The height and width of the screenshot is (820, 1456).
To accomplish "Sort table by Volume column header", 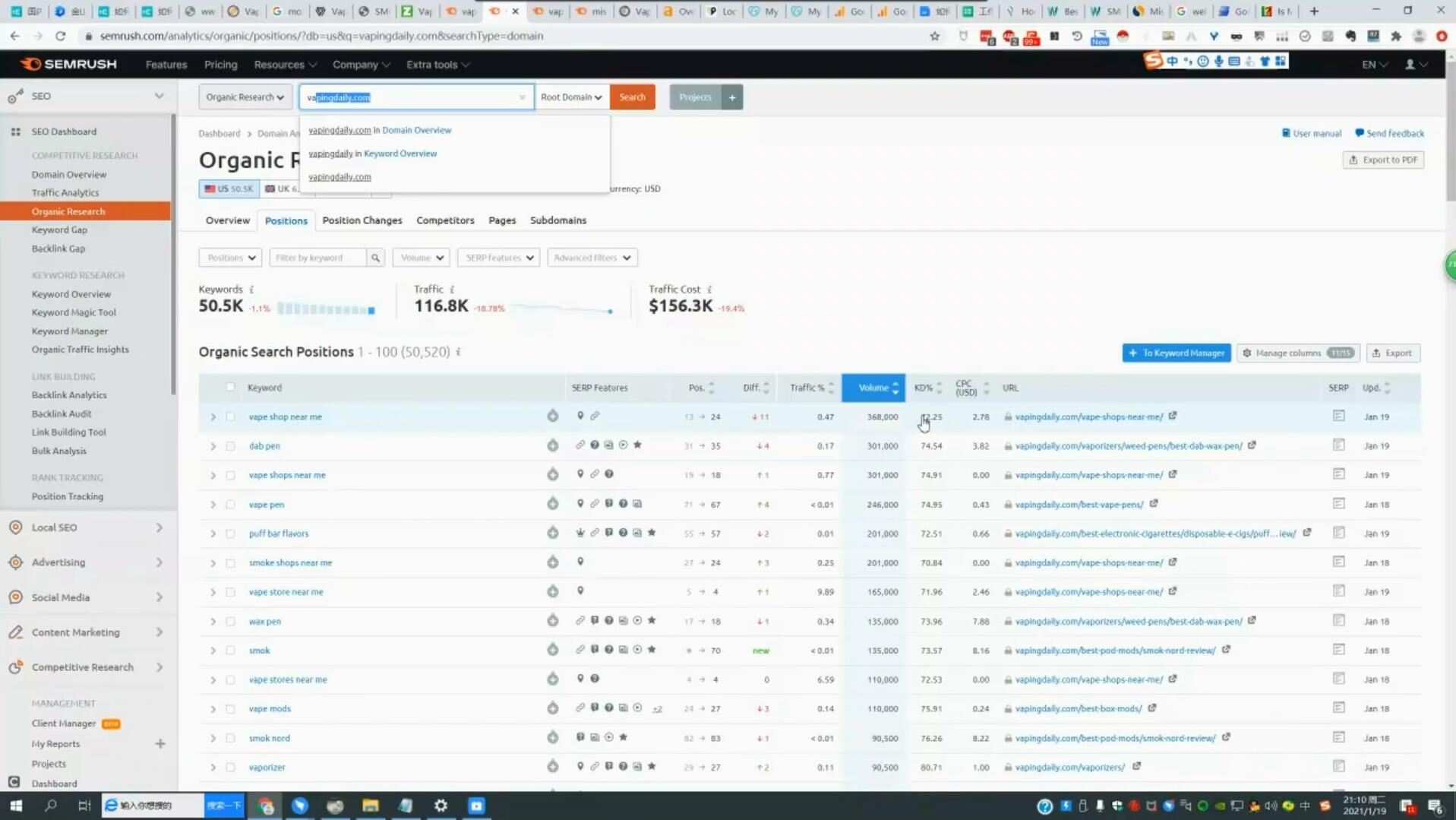I will [x=873, y=388].
